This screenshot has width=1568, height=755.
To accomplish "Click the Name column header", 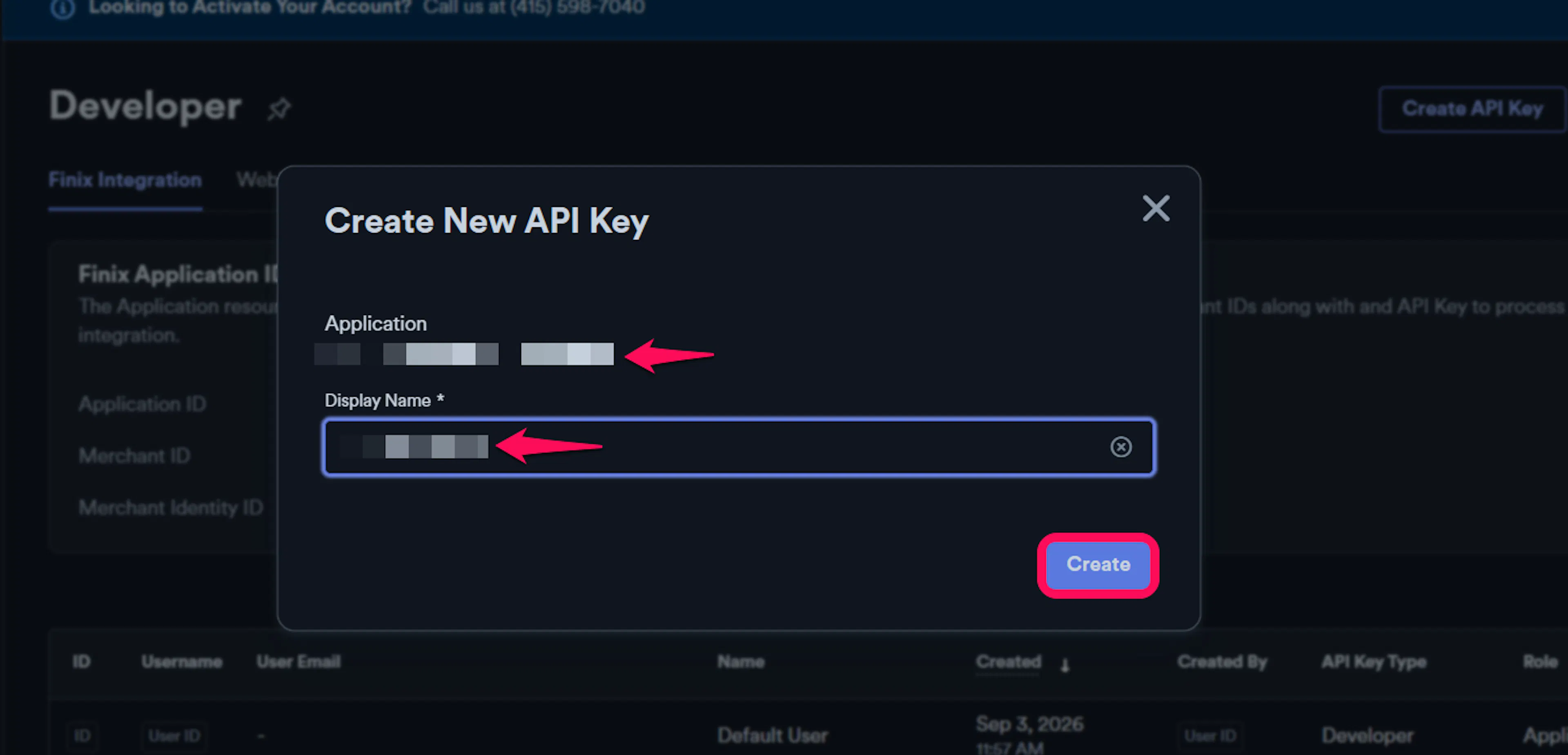I will 740,661.
